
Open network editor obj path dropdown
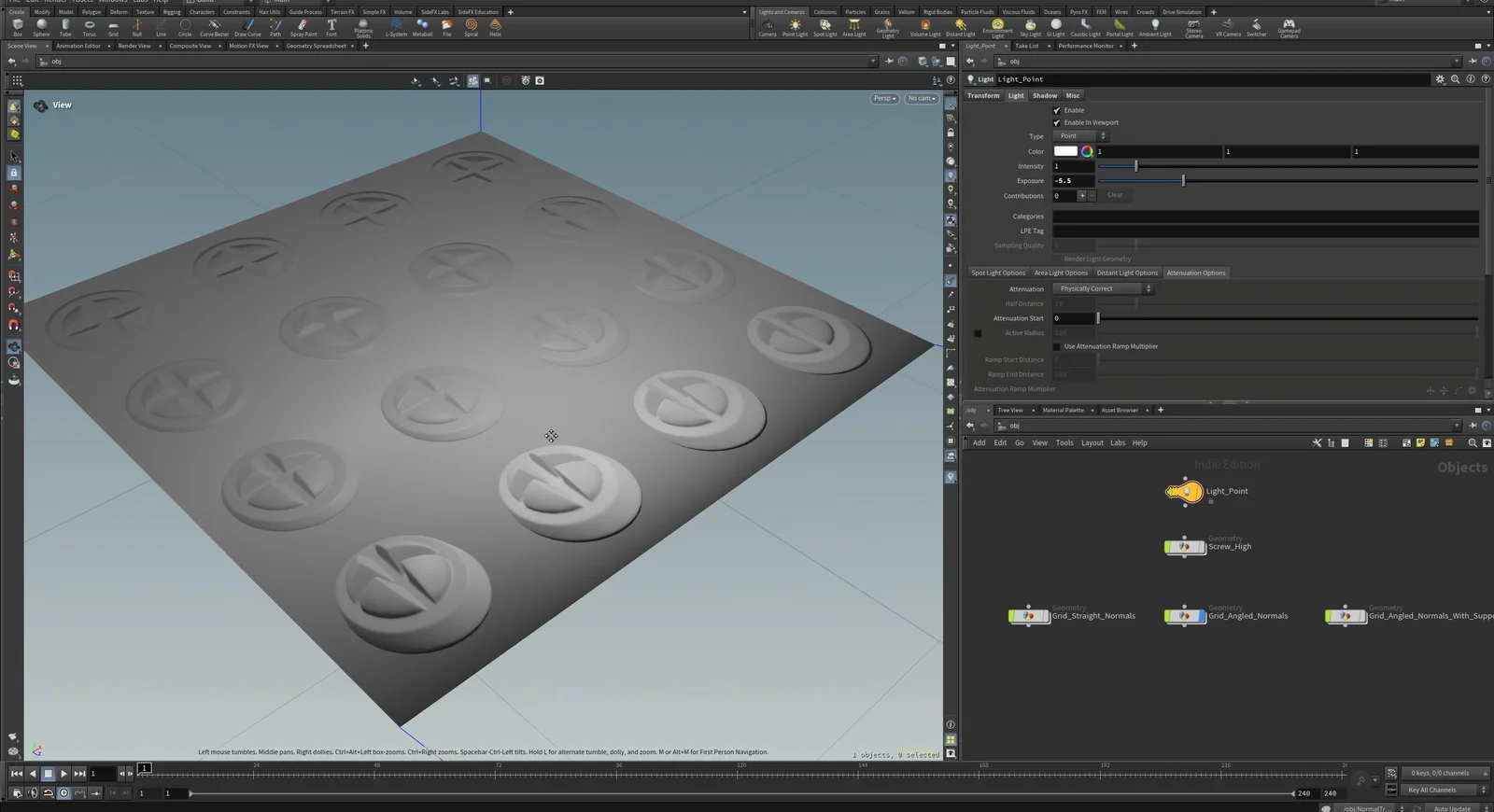1456,426
